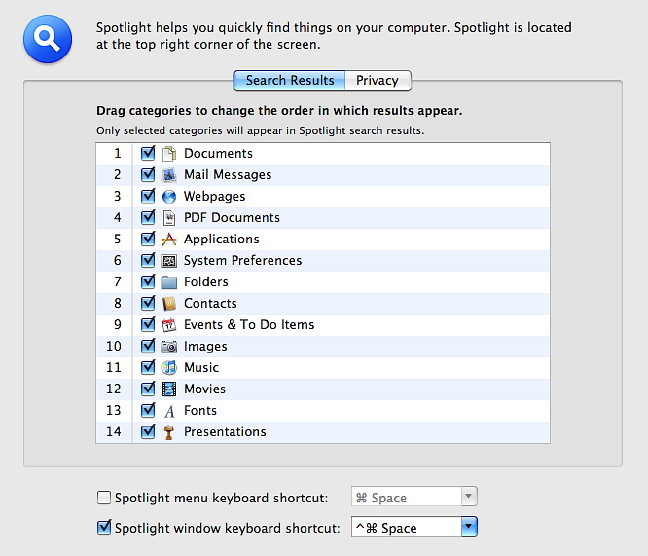Select the Webpages row label
This screenshot has width=648, height=556.
coord(214,196)
